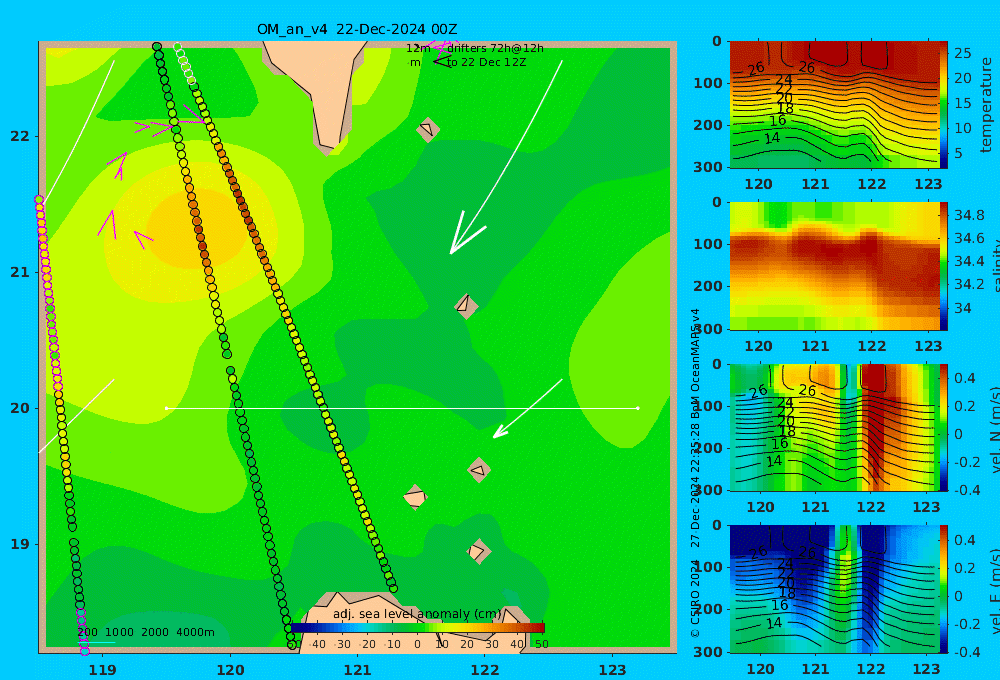This screenshot has width=1000, height=680.
Task: Click the 50 value on sea level colorbar
Action: coord(541,644)
